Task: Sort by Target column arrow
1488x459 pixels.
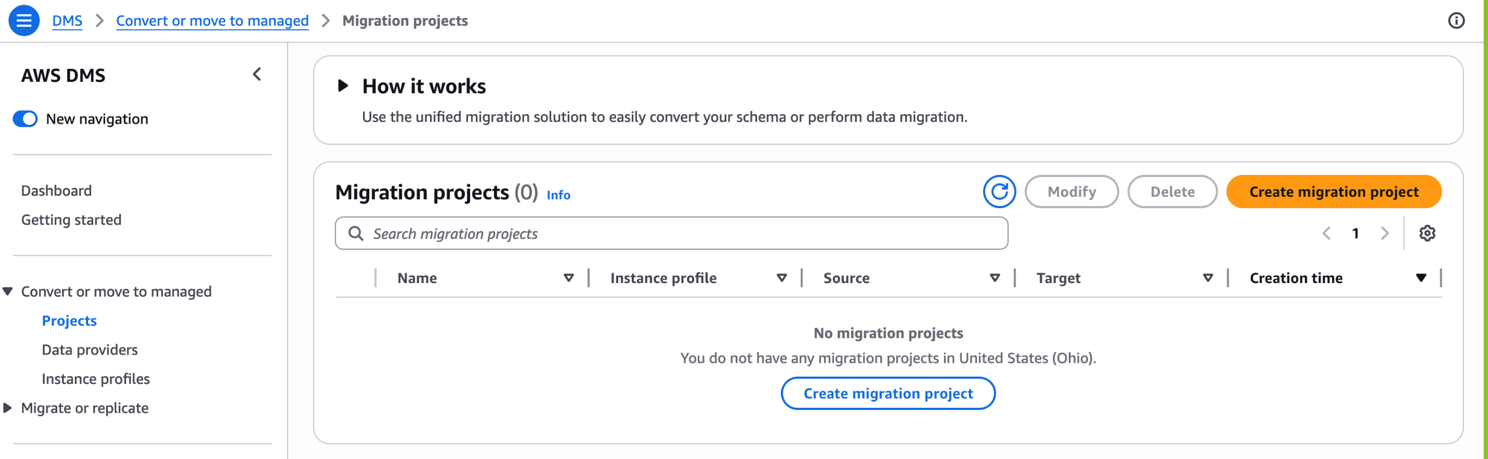Action: (1208, 278)
